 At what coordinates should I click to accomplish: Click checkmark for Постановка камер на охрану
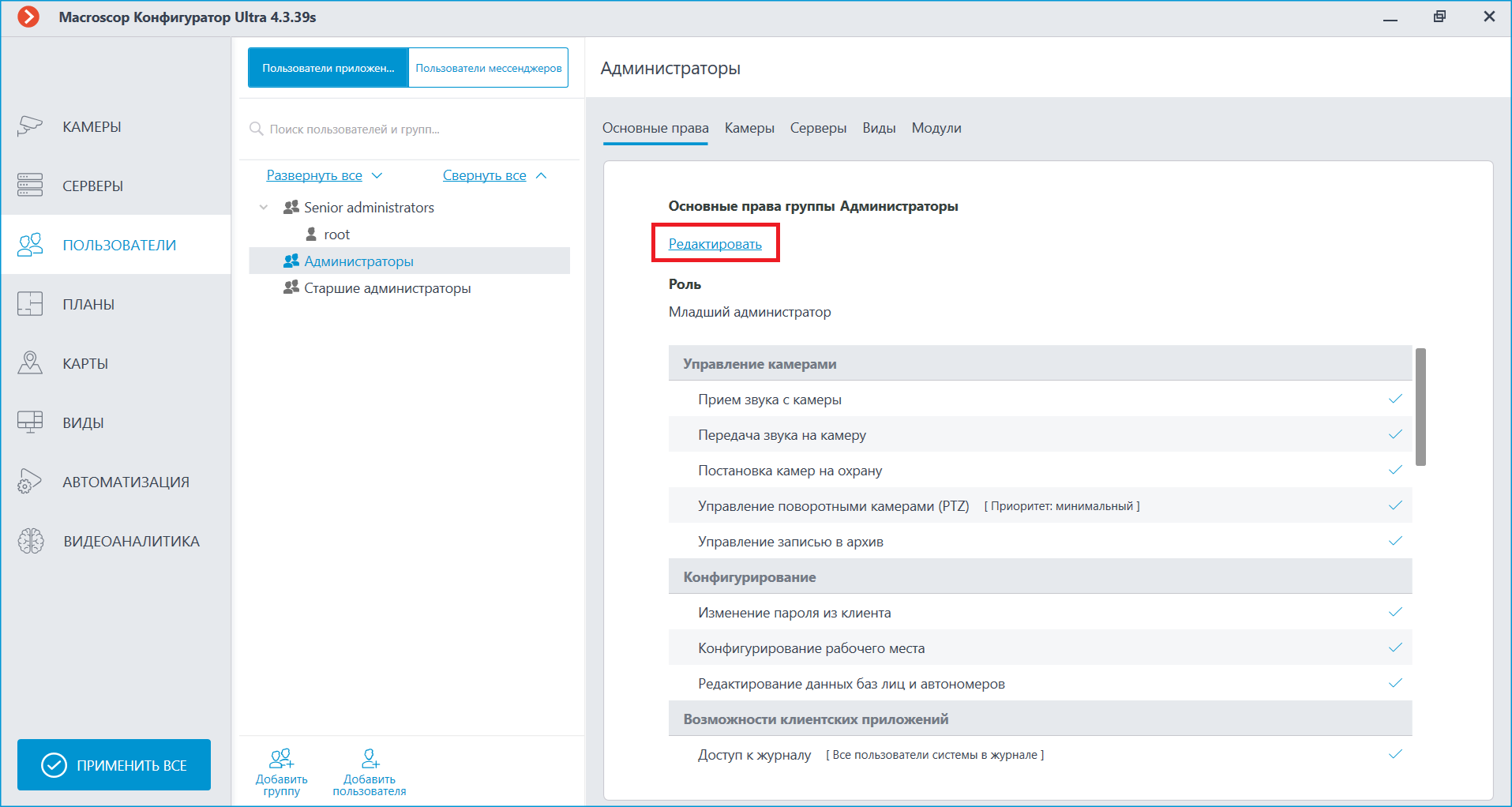(1395, 470)
